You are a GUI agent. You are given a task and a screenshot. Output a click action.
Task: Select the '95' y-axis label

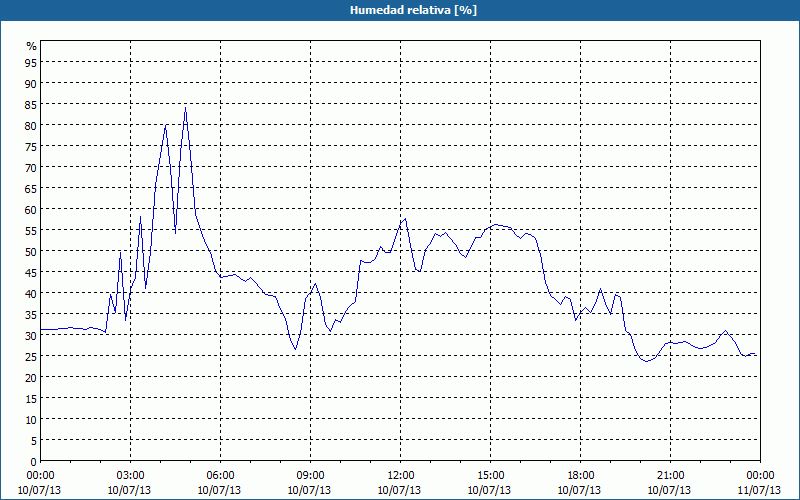(x=31, y=62)
